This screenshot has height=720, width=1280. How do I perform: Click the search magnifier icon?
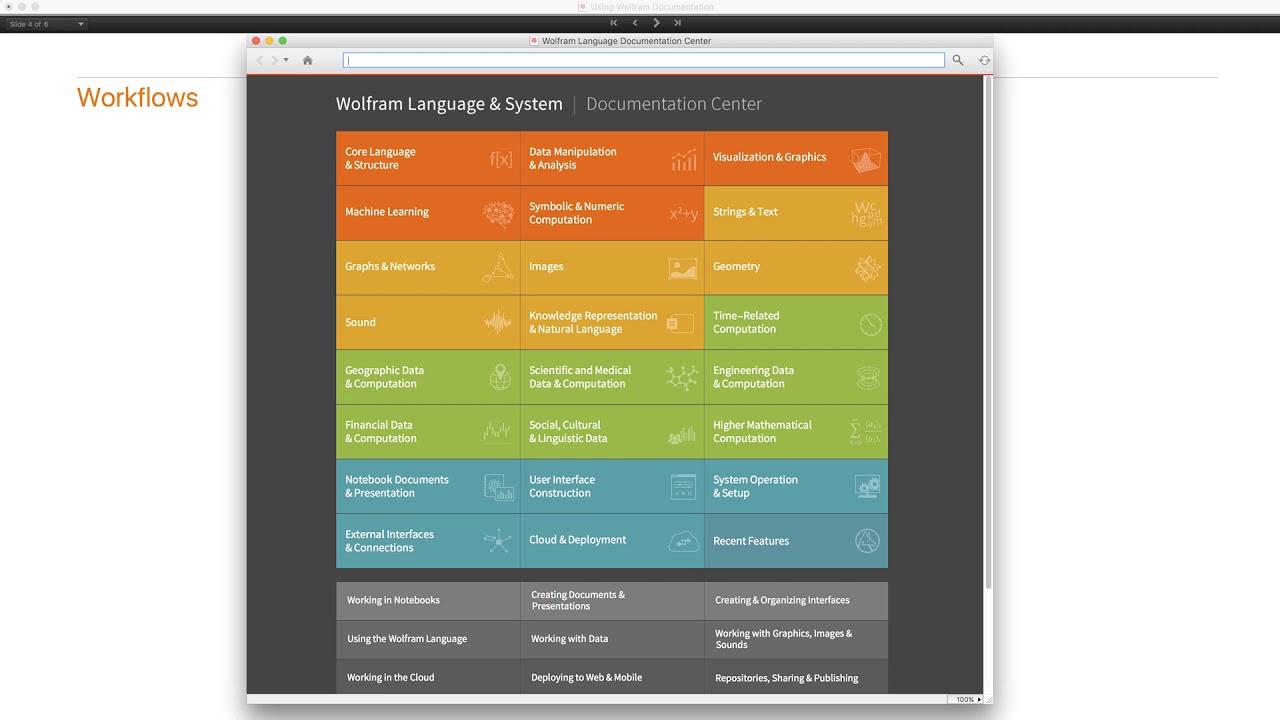tap(958, 60)
